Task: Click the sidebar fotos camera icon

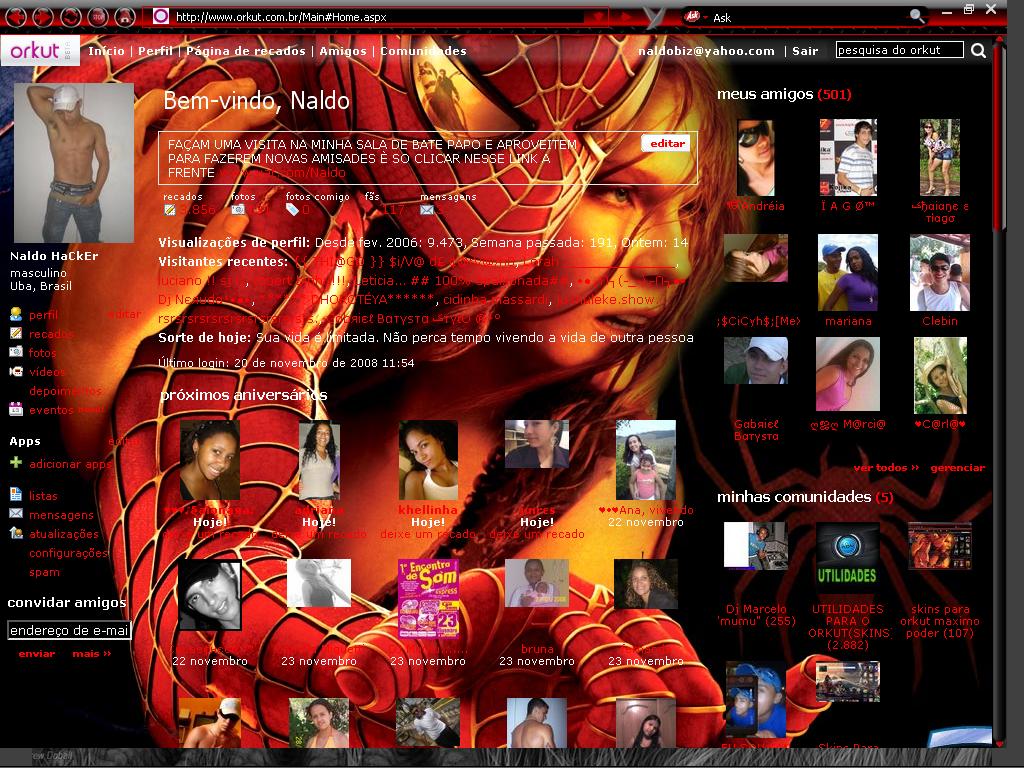Action: (16, 352)
